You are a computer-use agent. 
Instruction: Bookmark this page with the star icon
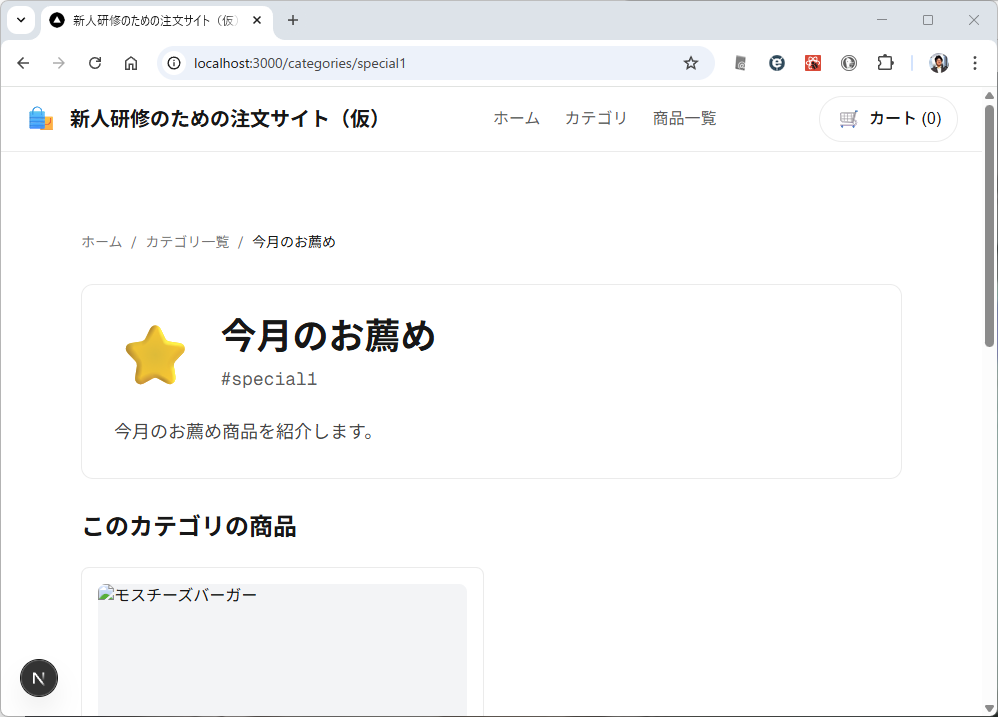pyautogui.click(x=691, y=63)
